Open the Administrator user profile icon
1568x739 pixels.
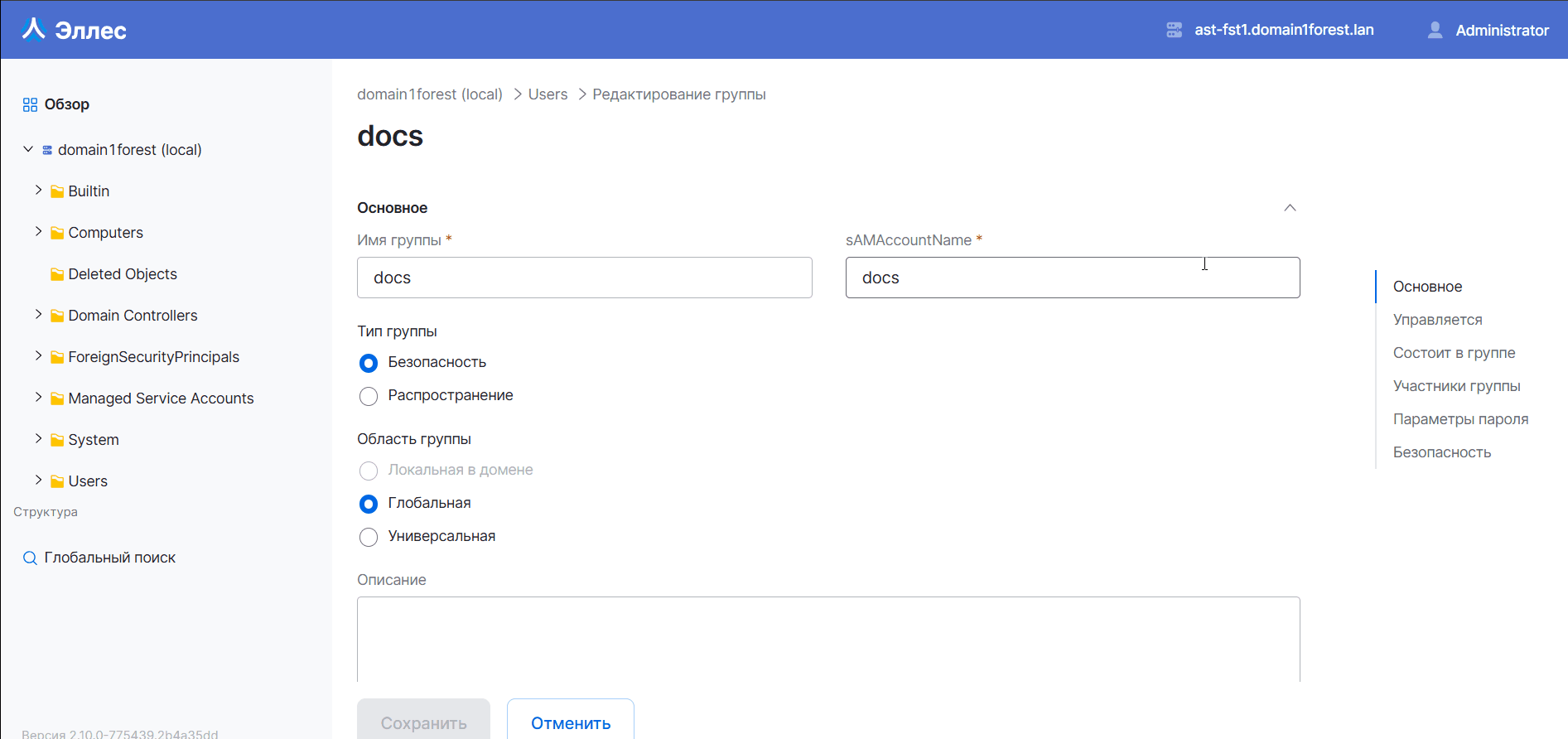pyautogui.click(x=1435, y=30)
